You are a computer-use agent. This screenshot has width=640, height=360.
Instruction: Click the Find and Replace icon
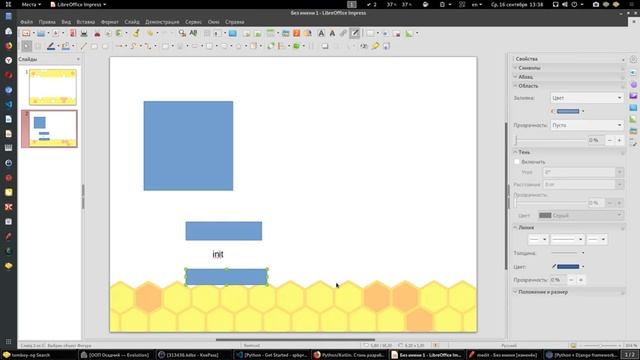click(x=182, y=33)
